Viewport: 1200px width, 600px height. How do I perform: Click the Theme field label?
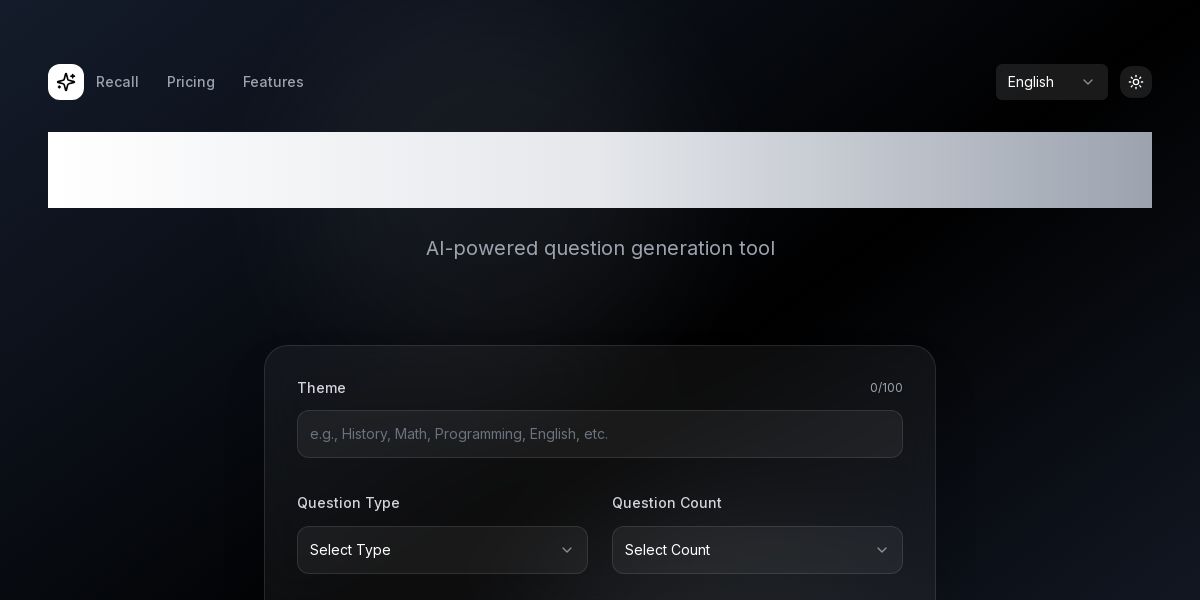tap(321, 388)
